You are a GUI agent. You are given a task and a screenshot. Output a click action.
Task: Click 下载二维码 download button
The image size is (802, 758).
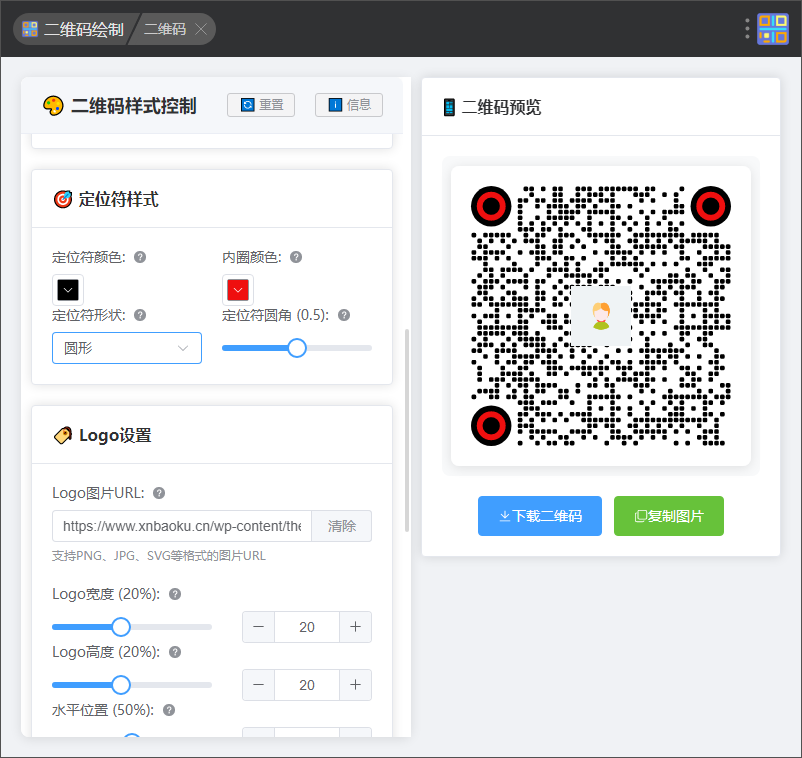pyautogui.click(x=540, y=516)
